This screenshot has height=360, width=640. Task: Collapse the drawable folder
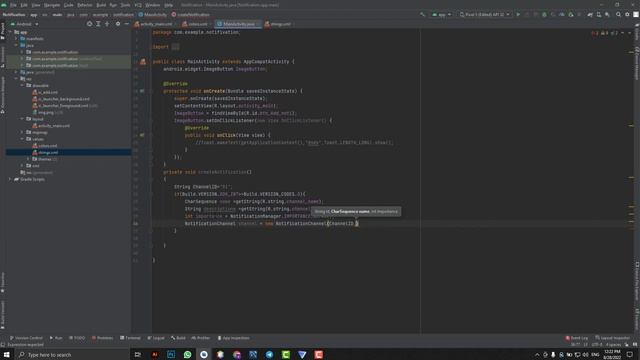click(22, 85)
